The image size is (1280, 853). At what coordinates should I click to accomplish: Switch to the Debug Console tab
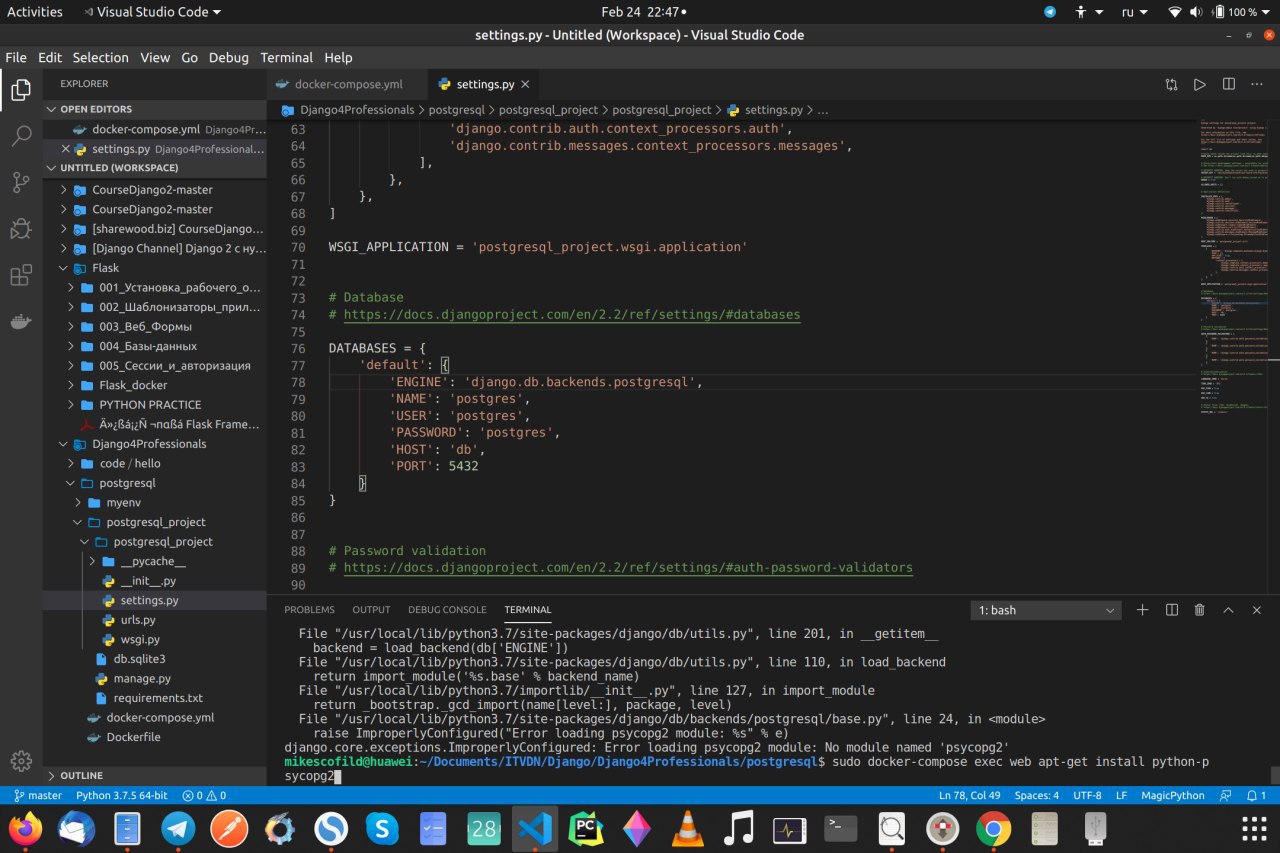point(447,610)
